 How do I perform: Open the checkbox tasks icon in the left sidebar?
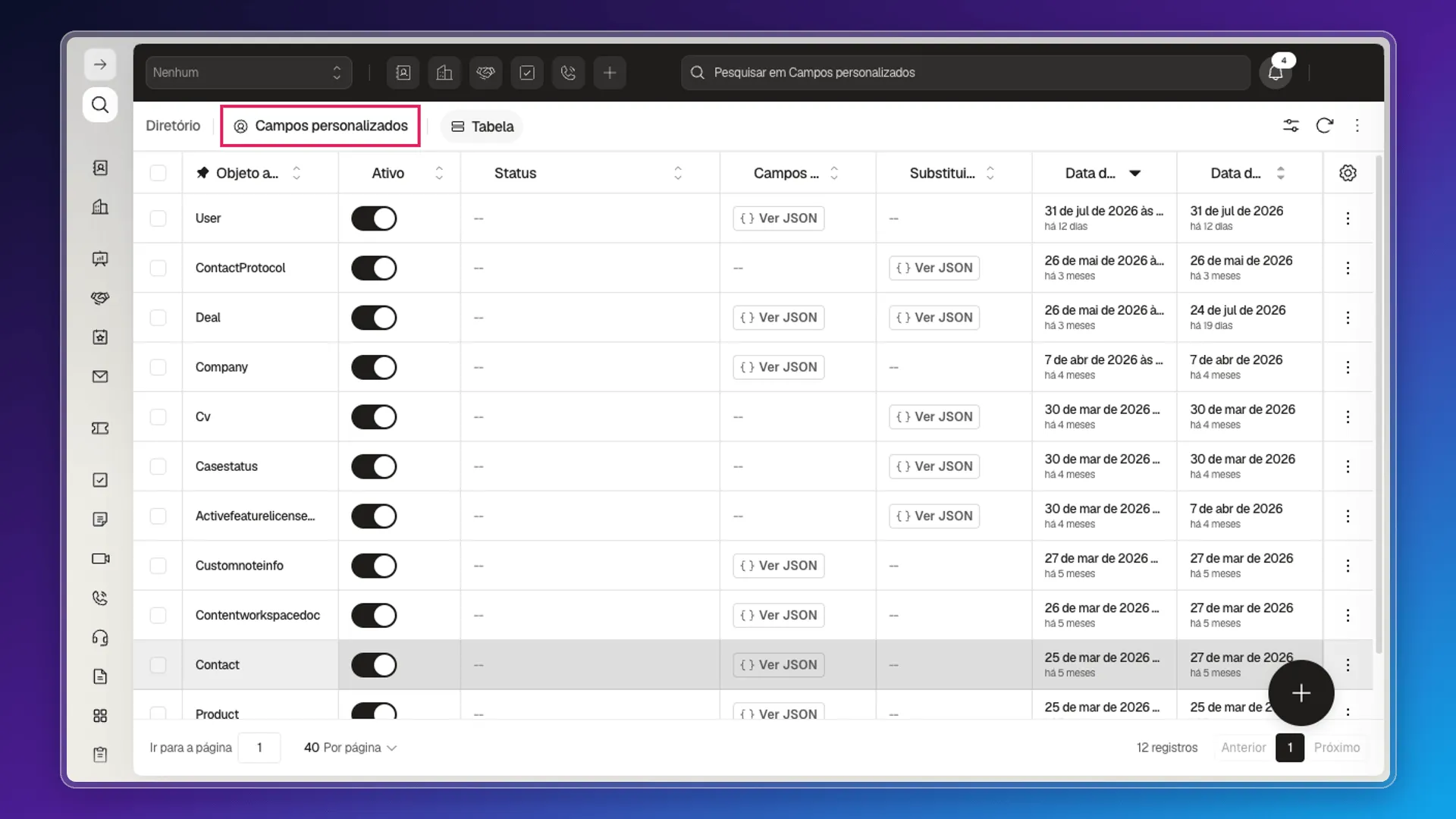tap(100, 480)
